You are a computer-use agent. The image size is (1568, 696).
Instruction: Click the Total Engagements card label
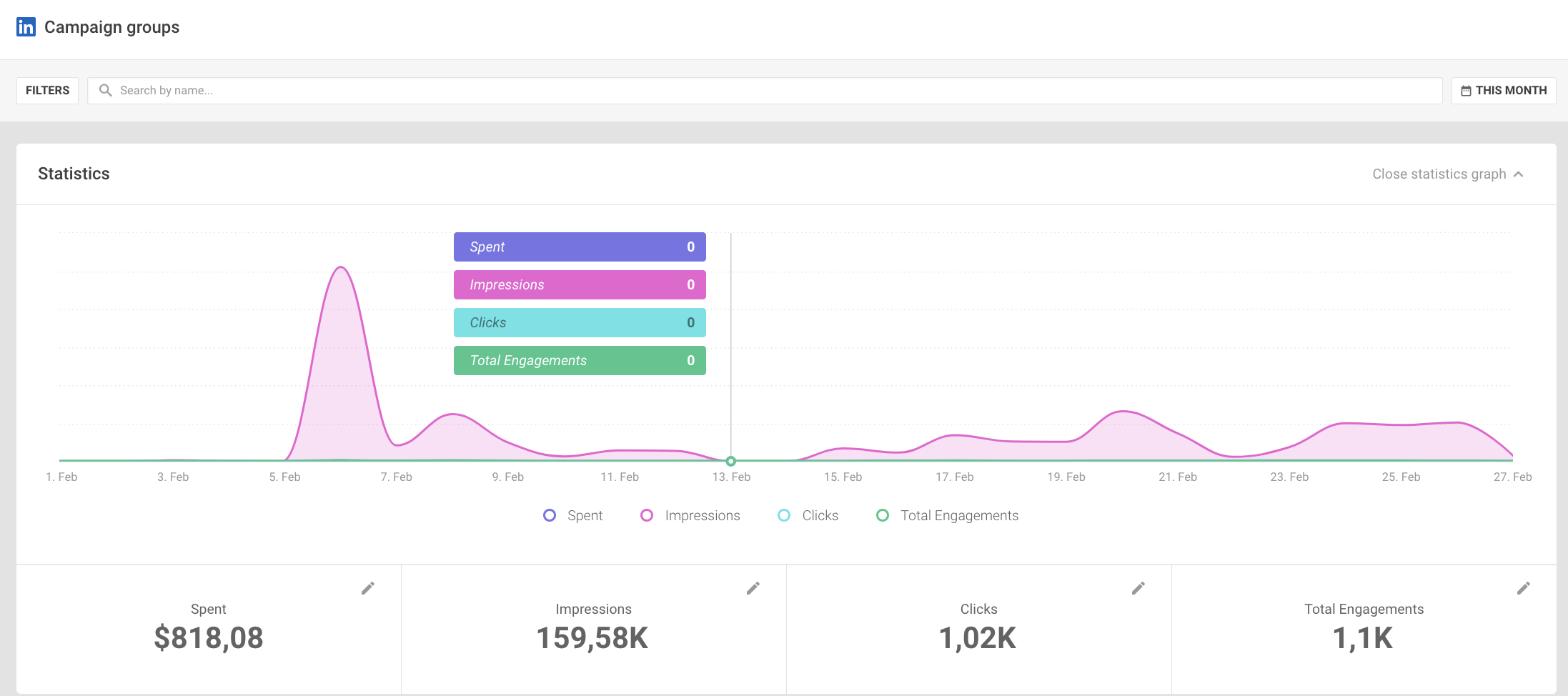pos(1364,609)
